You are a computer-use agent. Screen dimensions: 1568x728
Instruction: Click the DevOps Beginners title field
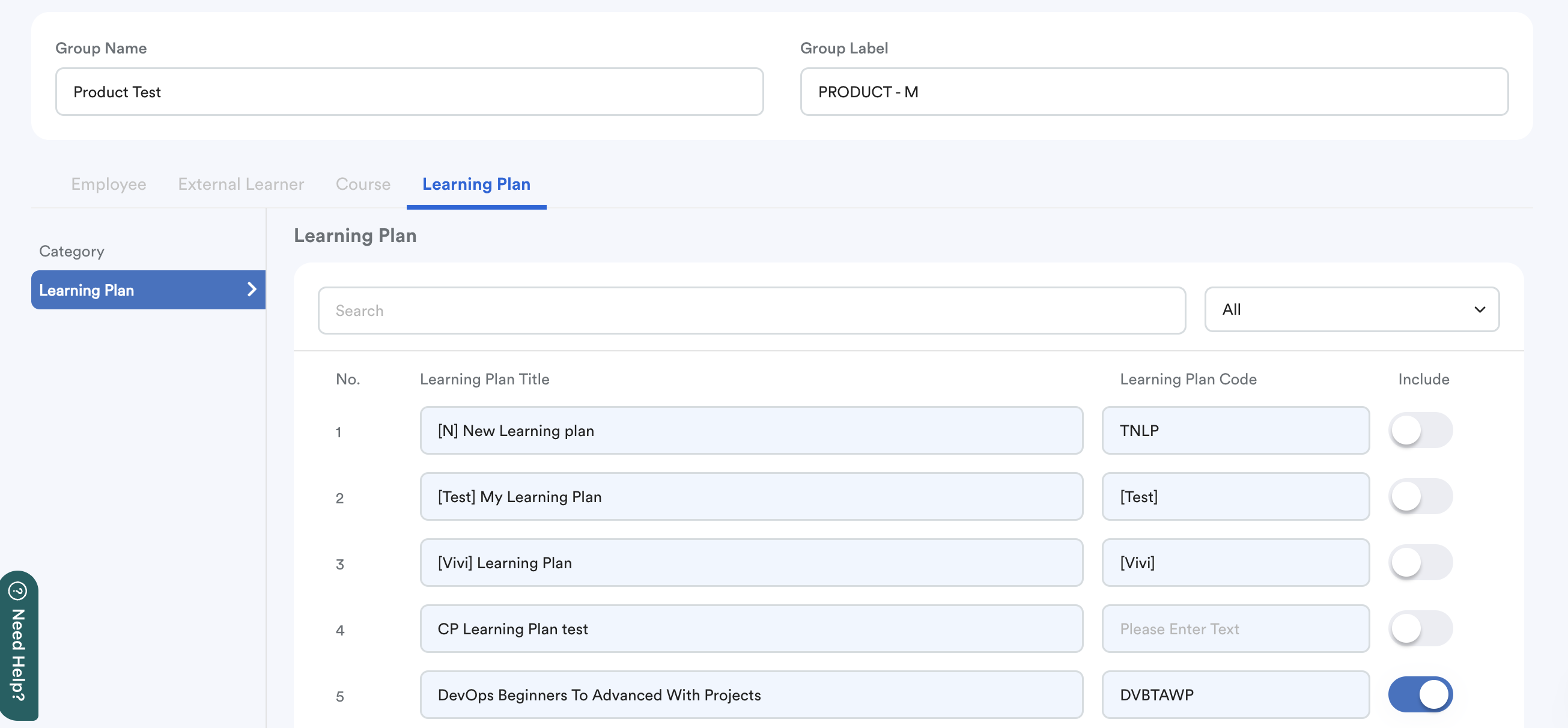[x=750, y=694]
